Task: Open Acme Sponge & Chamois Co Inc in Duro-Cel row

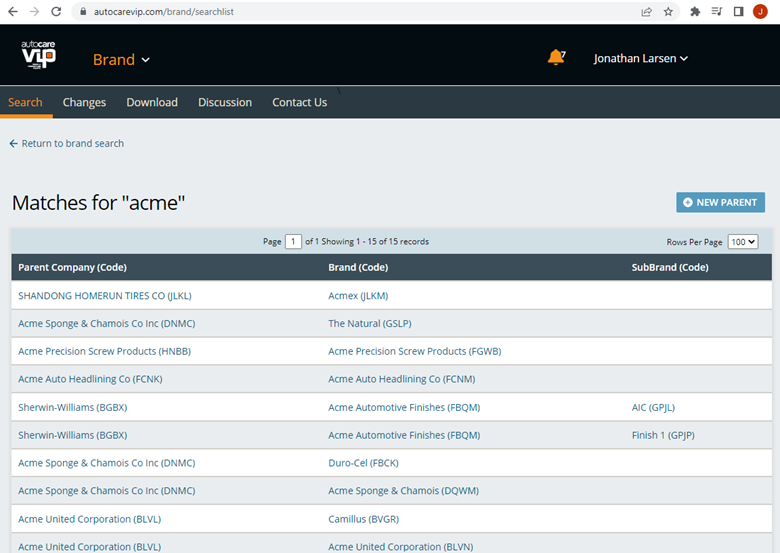Action: coord(106,463)
